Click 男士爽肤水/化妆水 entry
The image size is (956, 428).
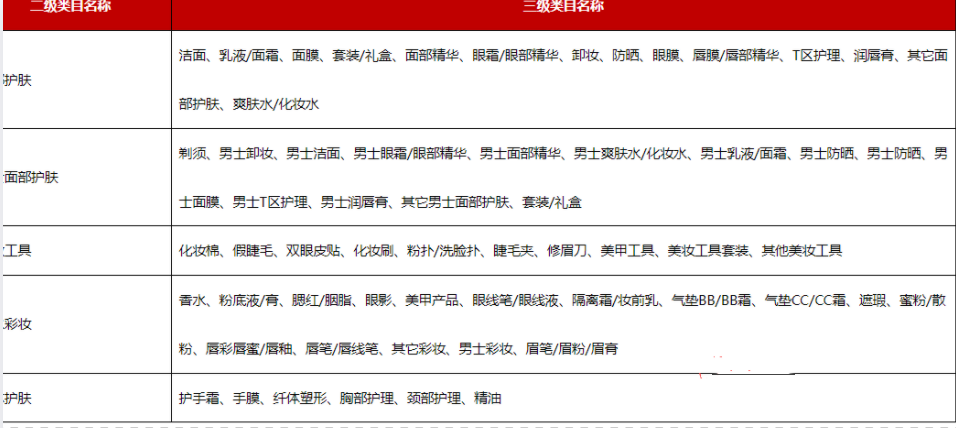[630, 153]
